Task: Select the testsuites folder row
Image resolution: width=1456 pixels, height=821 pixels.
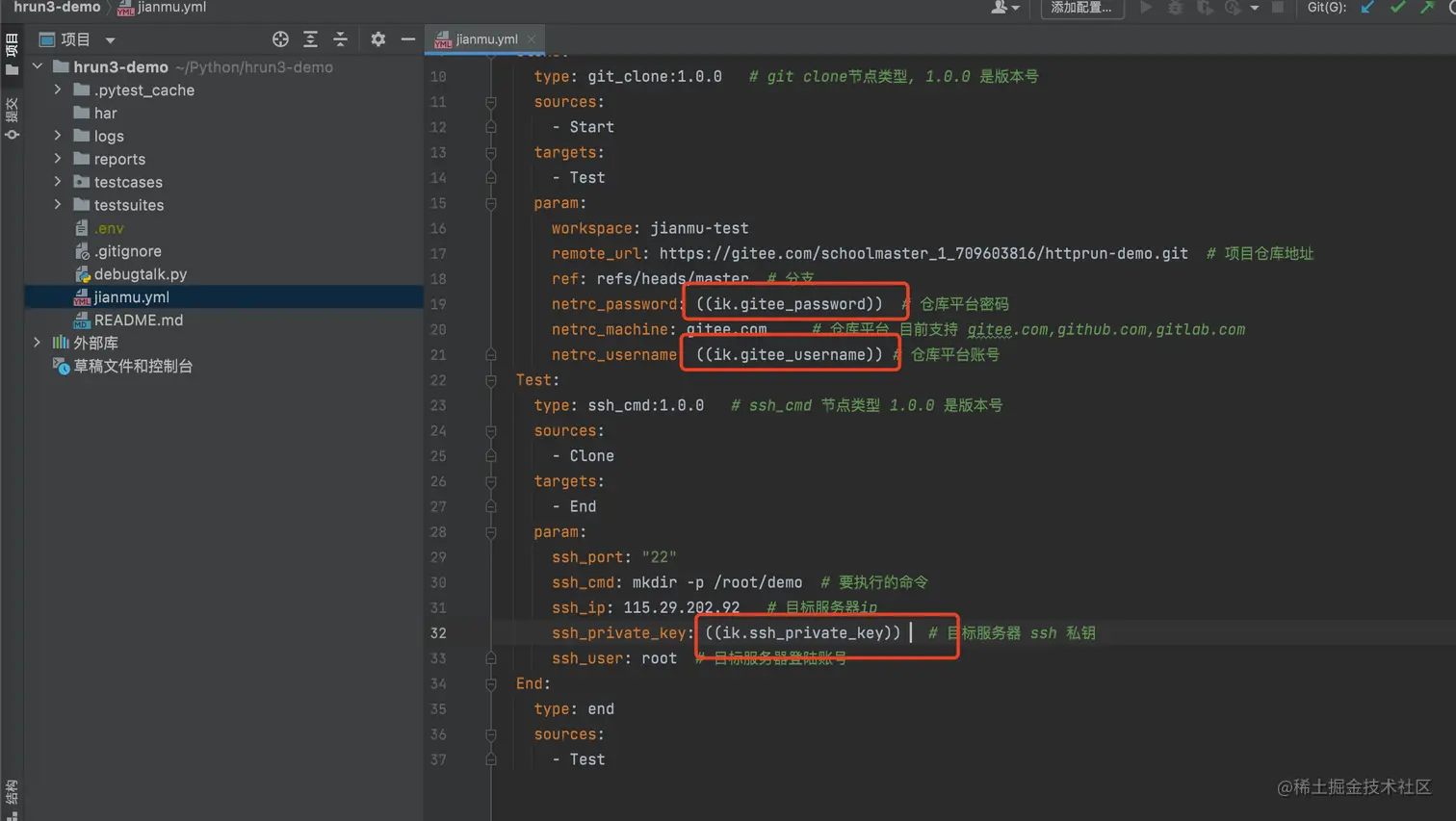Action: click(224, 205)
